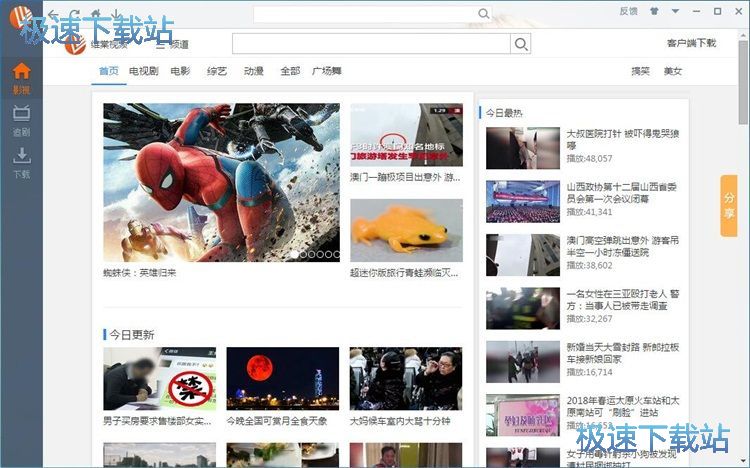
Task: Click the 新婚当天大雪封路 headline
Action: (623, 353)
